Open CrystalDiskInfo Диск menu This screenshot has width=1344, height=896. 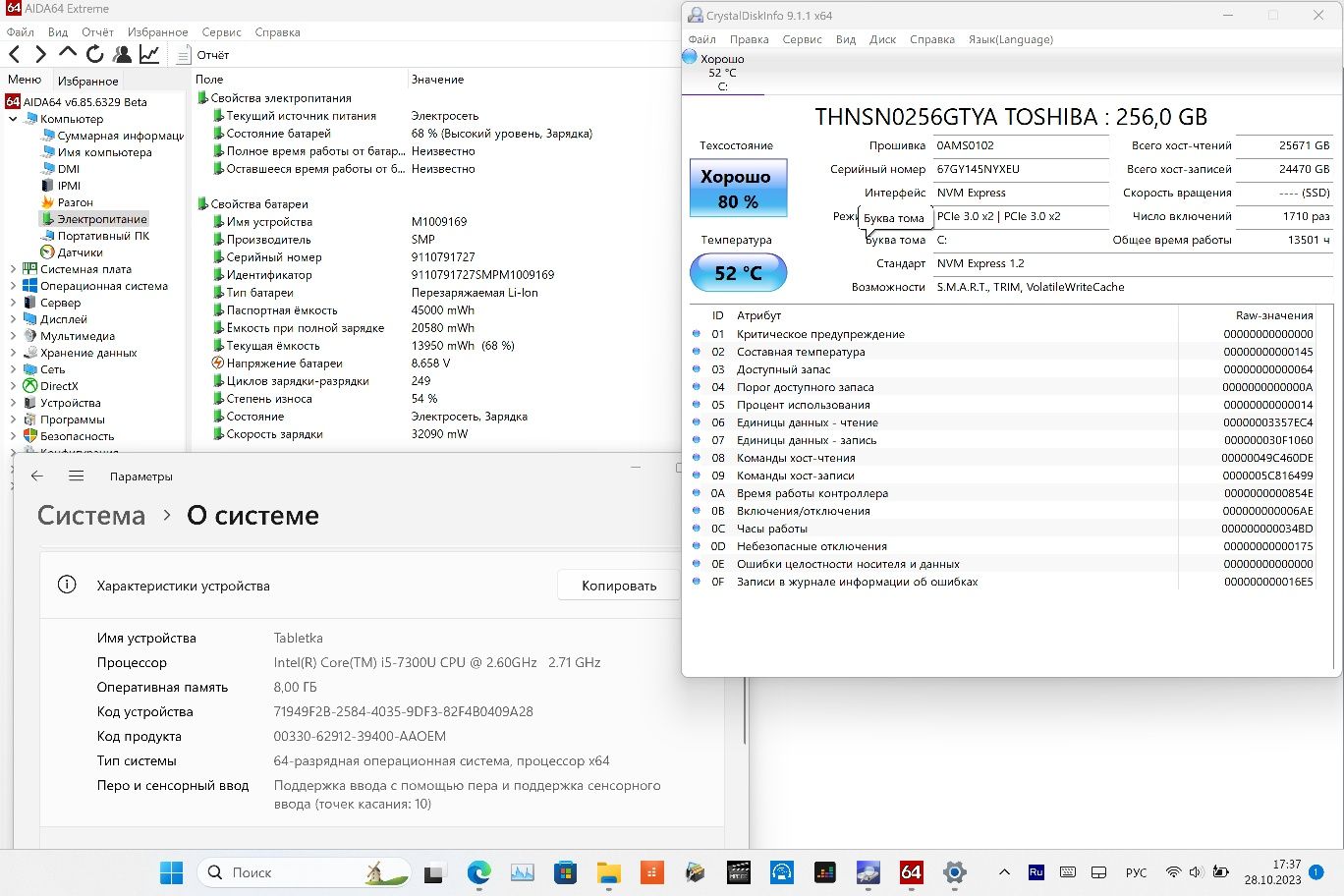click(882, 39)
